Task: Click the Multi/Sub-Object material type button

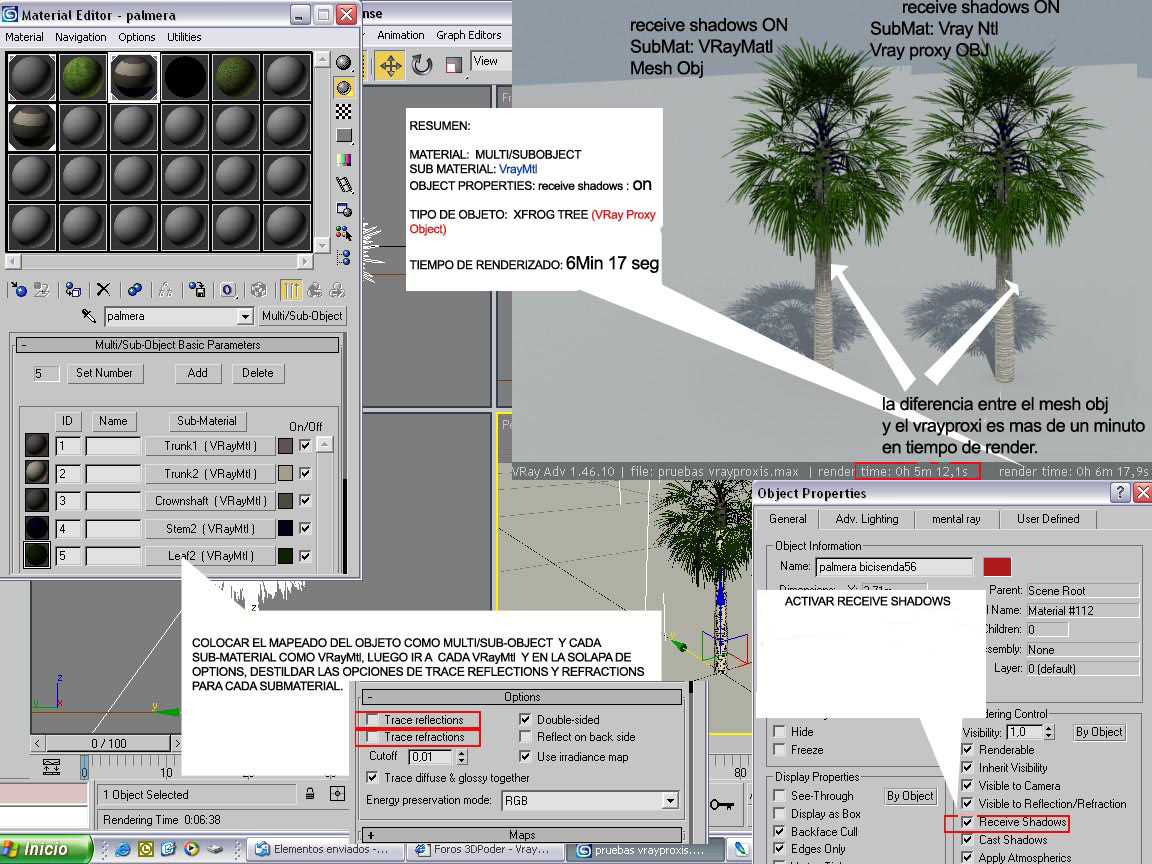Action: click(302, 316)
